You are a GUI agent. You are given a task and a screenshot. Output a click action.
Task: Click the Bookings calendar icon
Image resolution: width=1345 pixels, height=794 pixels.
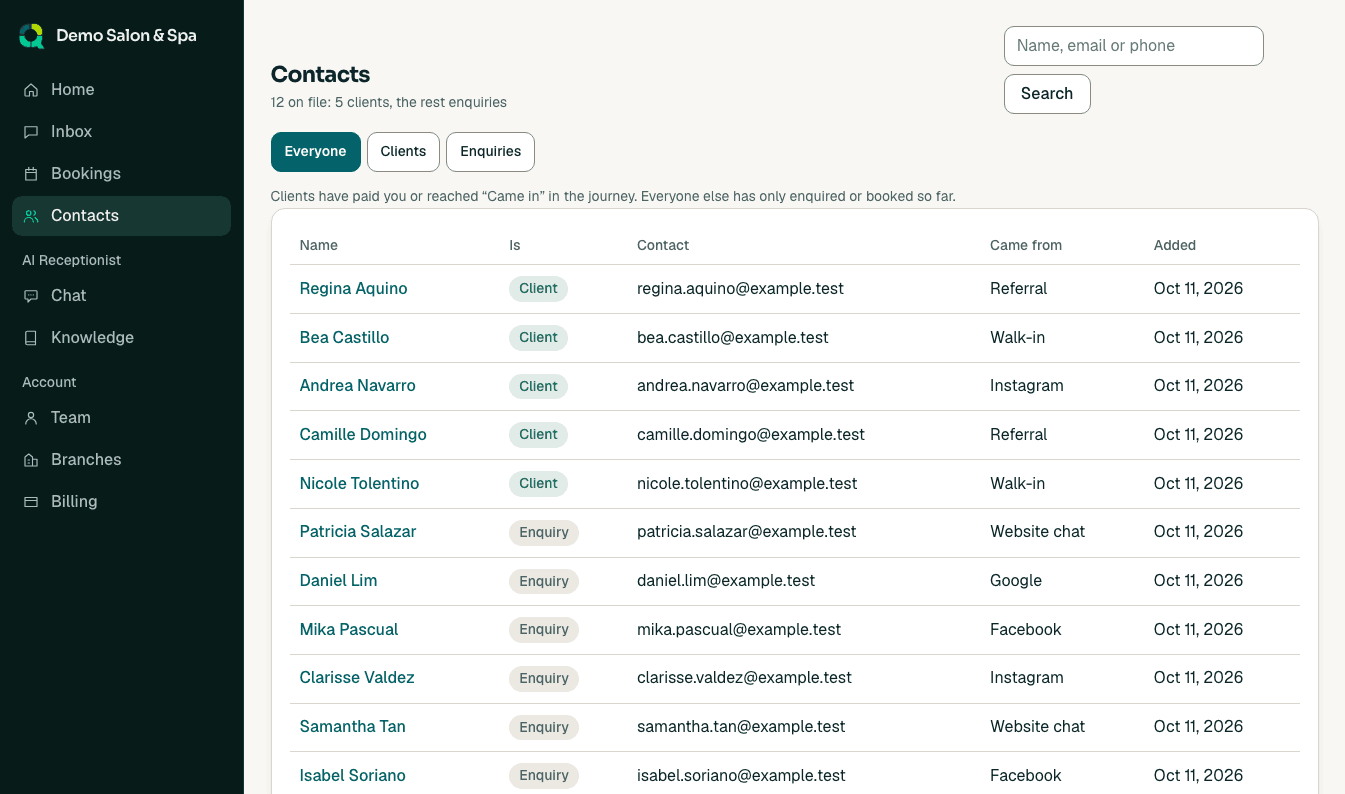31,174
